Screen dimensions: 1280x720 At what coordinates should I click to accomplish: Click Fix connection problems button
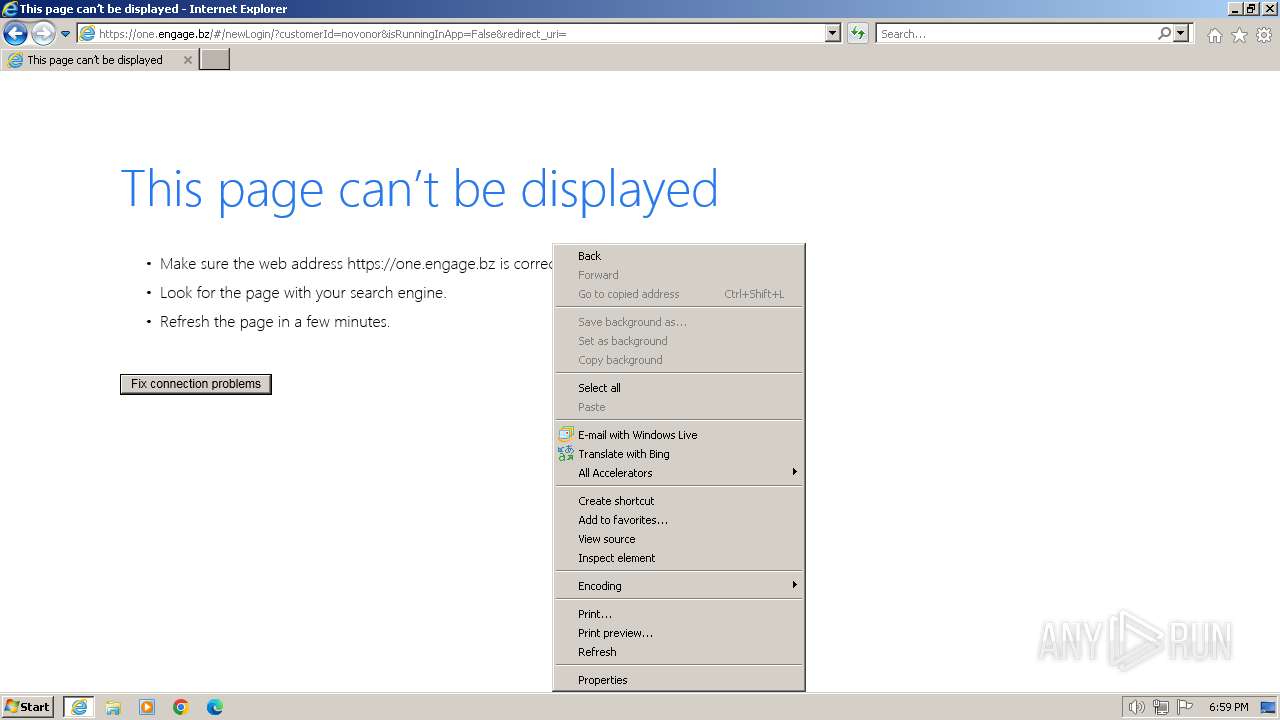click(x=196, y=384)
